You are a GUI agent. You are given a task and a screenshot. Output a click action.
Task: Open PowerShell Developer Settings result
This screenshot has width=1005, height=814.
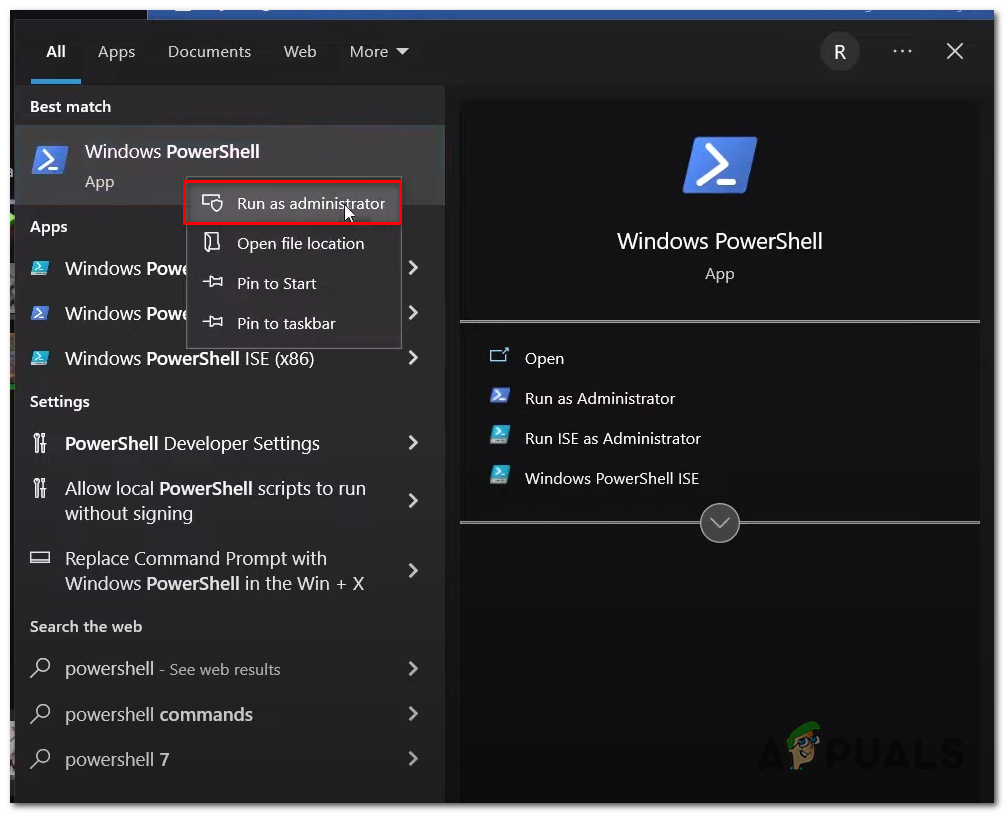(229, 443)
